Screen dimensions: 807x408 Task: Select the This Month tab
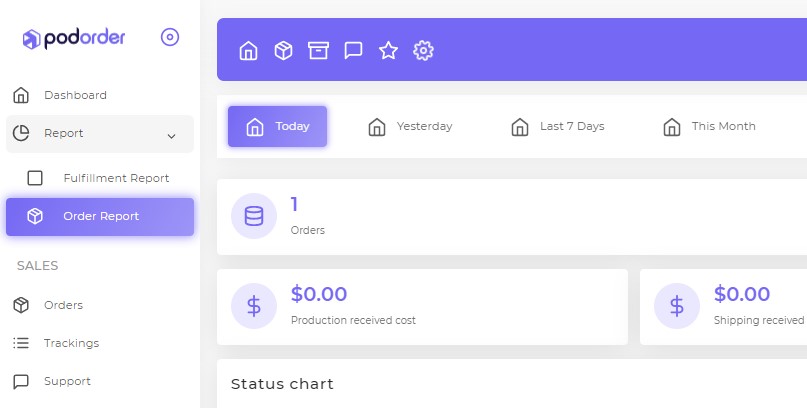[x=709, y=127]
